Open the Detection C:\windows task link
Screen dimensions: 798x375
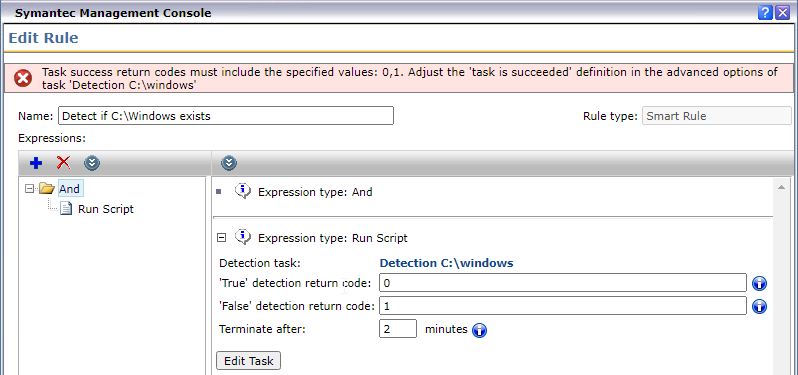pyautogui.click(x=446, y=263)
